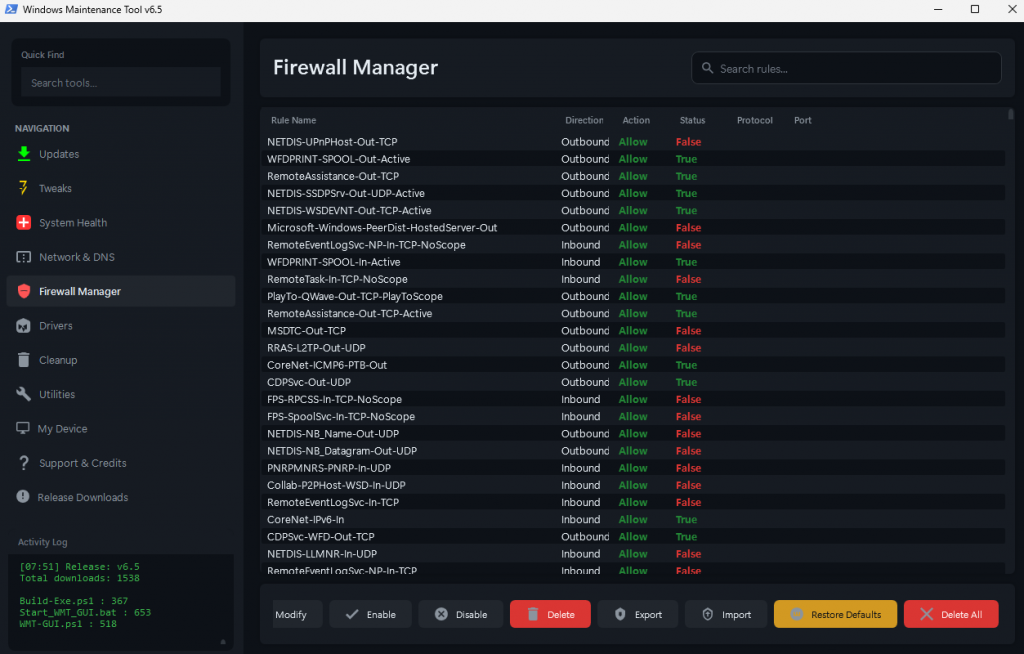
Task: Select rule RemoteEventLogSvc-NP-In-TCP-NoScope
Action: 633,245
